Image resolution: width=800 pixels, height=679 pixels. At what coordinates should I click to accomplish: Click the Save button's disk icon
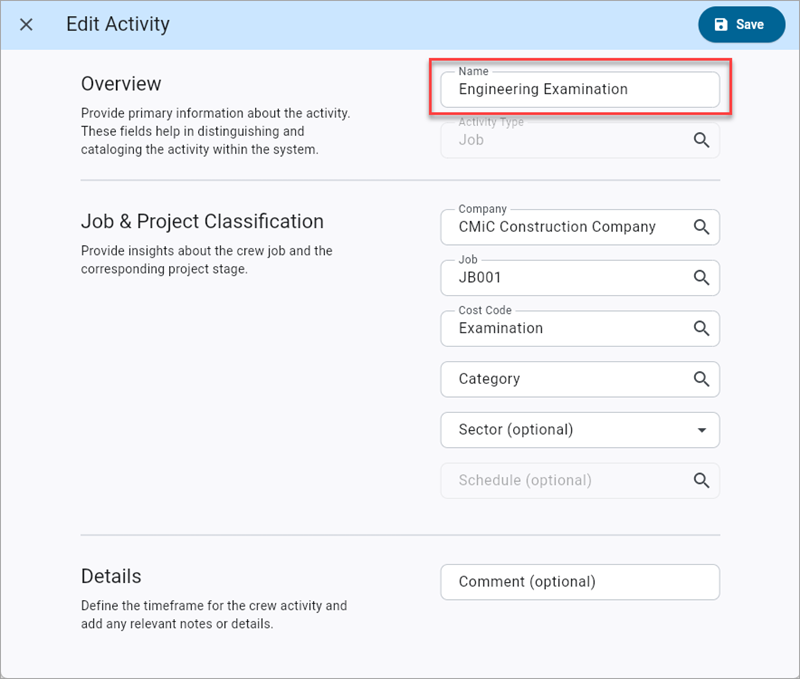[x=723, y=24]
